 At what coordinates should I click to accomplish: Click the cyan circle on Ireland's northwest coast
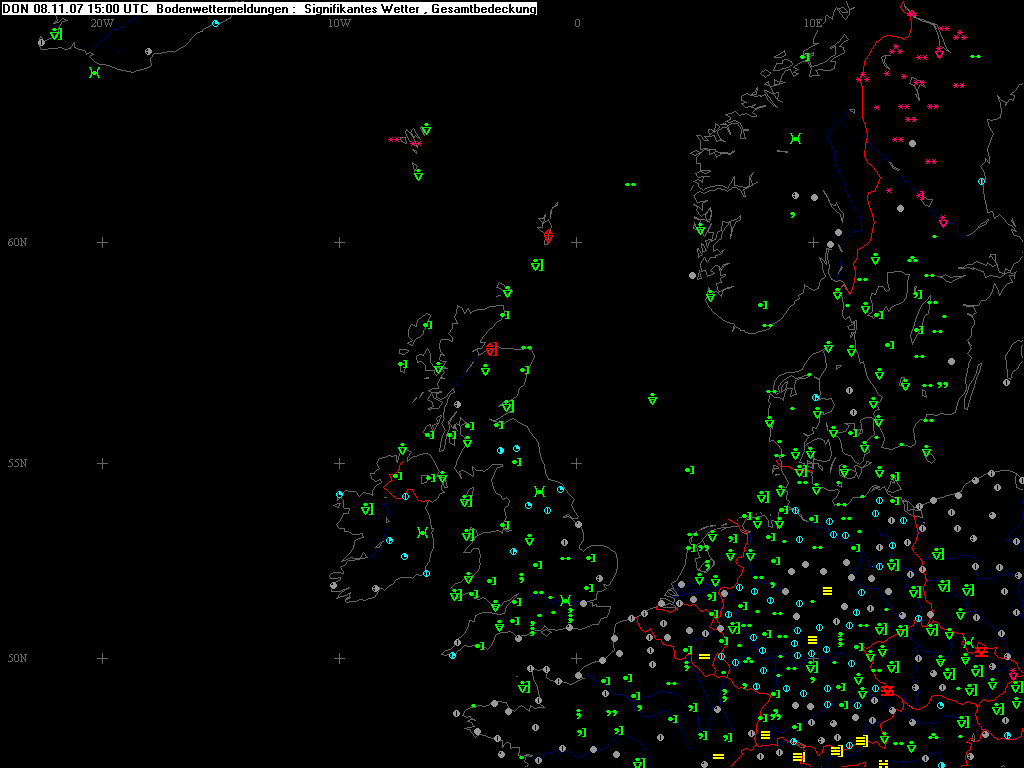340,494
